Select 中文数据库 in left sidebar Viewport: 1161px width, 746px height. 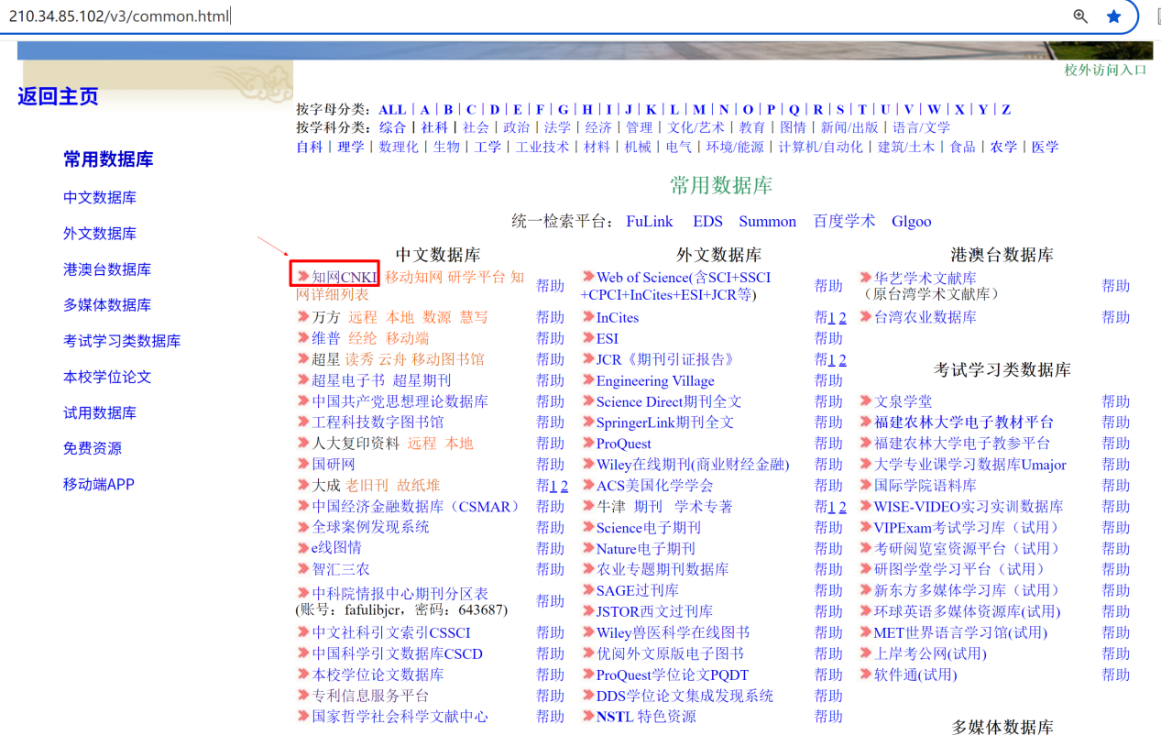[100, 198]
